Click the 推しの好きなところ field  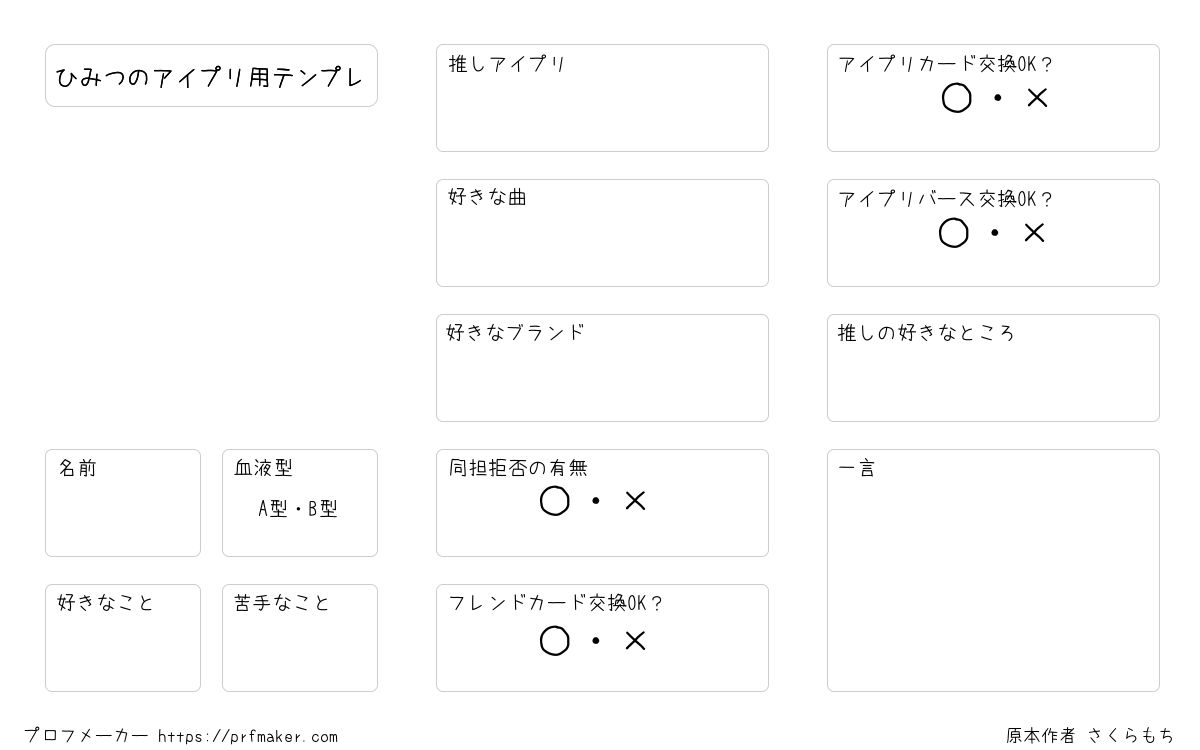[993, 368]
